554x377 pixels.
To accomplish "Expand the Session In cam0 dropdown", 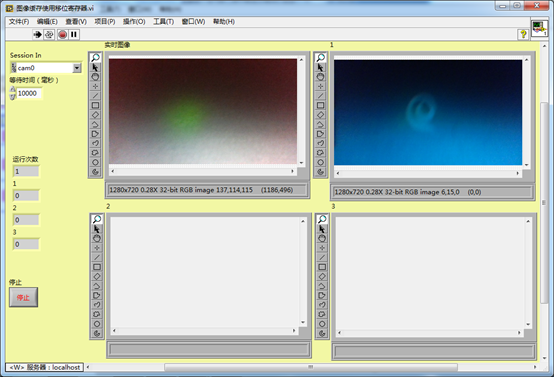I will click(77, 68).
